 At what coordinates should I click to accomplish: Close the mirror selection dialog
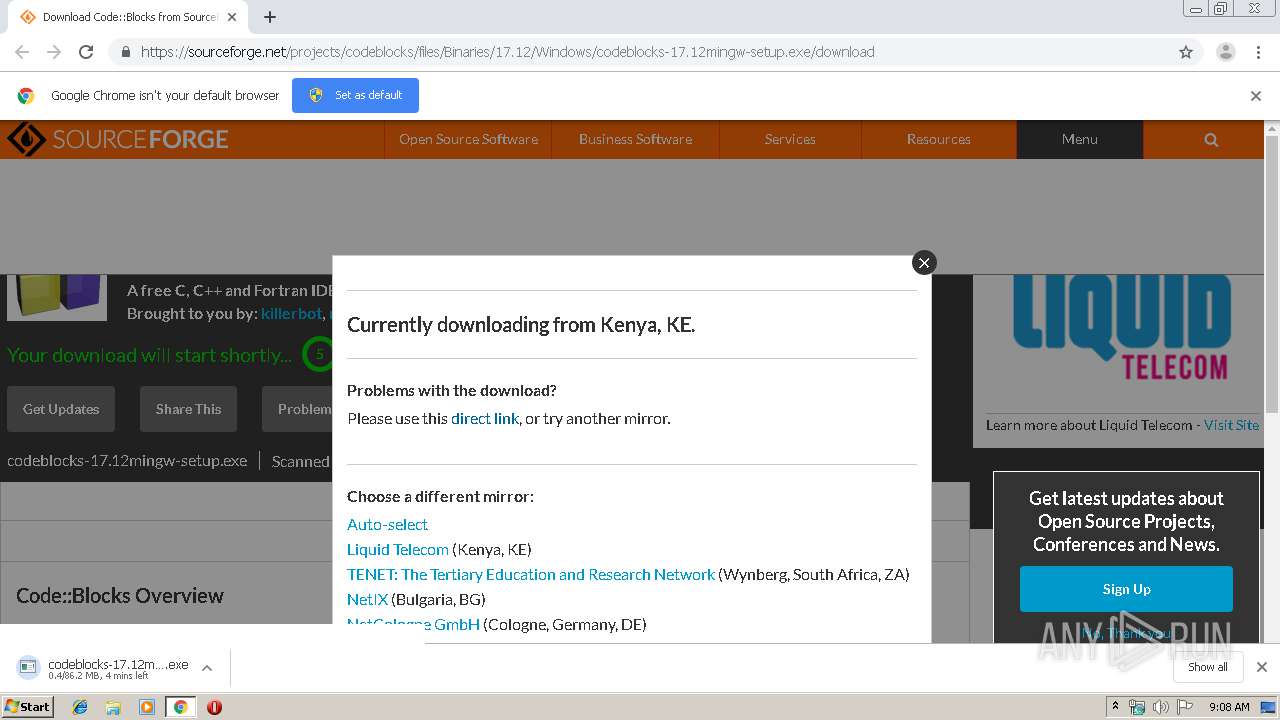[924, 262]
